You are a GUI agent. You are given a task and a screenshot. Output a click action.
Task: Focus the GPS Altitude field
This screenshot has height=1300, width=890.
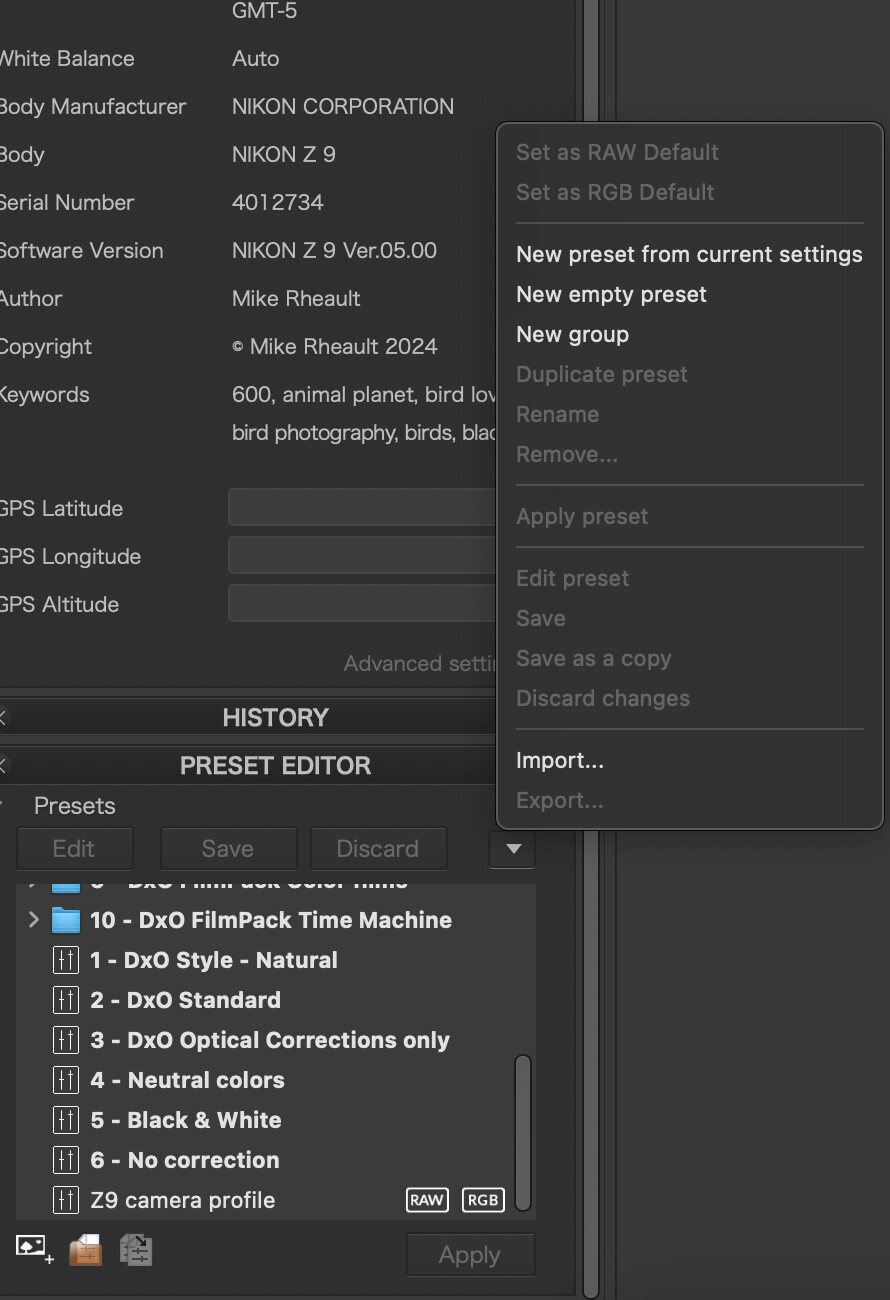click(x=362, y=604)
